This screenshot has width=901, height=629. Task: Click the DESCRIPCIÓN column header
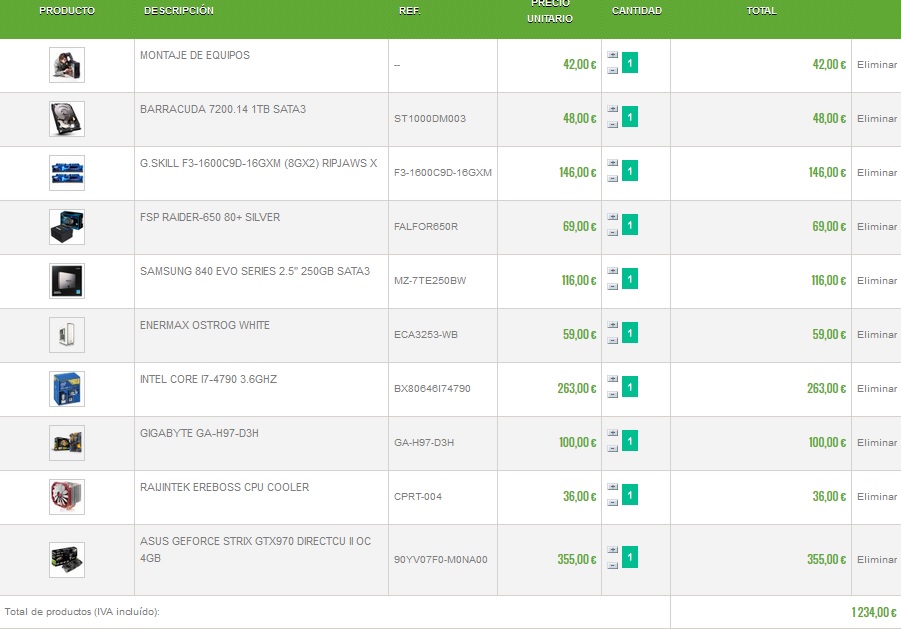179,11
